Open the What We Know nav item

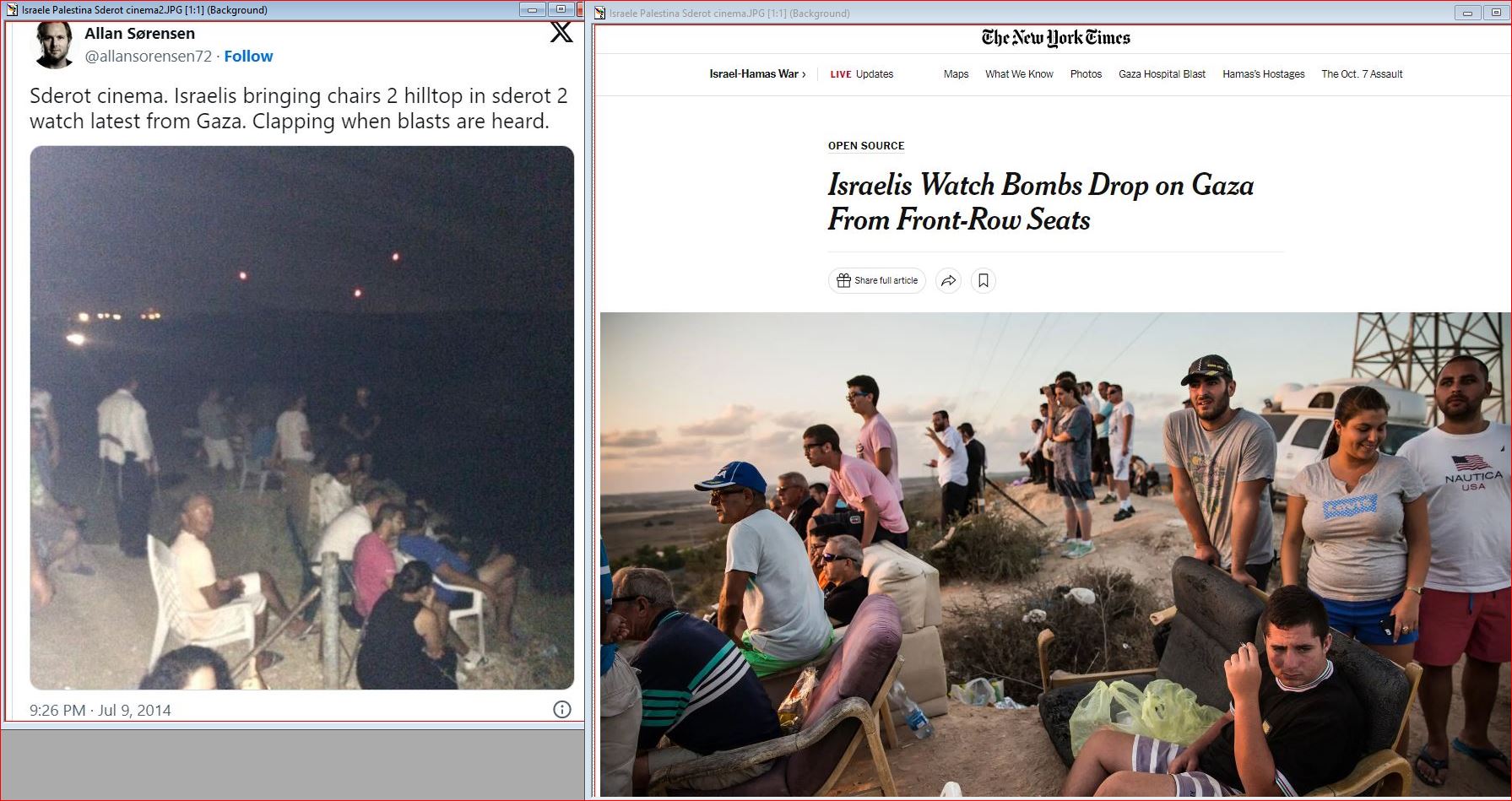1019,74
